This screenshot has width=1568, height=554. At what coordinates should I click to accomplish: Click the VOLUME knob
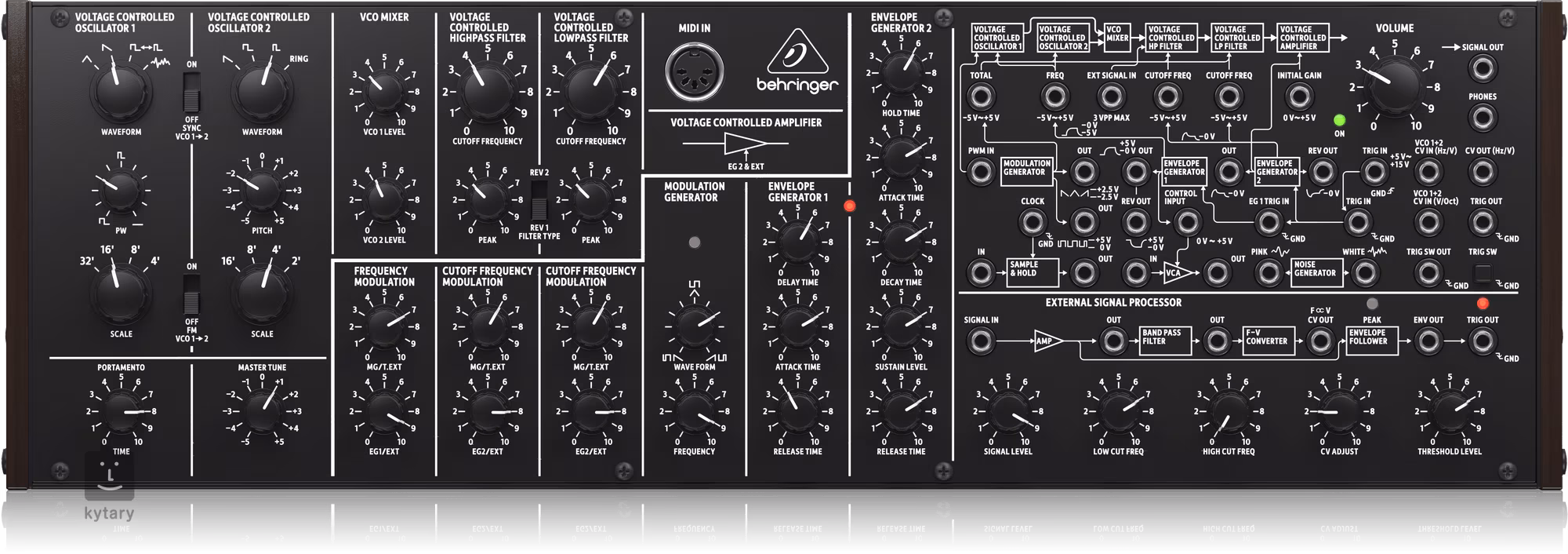(x=1394, y=85)
